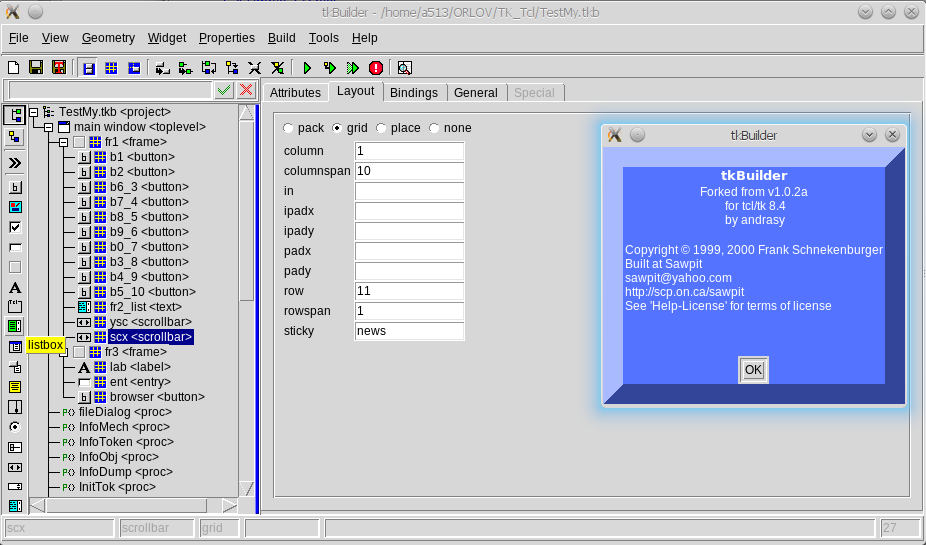Select the ent <entry> tree item
Image resolution: width=926 pixels, height=545 pixels.
pyautogui.click(x=140, y=382)
